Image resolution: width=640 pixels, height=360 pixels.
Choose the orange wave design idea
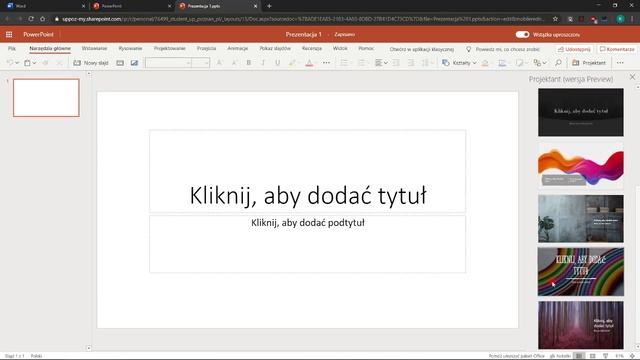pyautogui.click(x=580, y=165)
